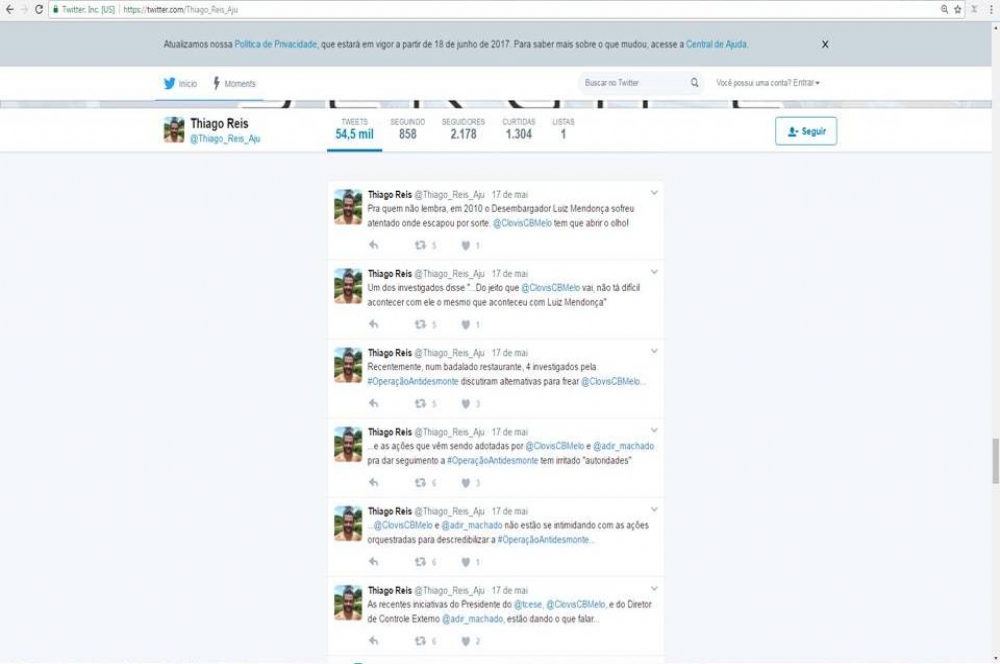Like the 'Um dos investigados disse' tweet
Viewport: 1000px width, 664px height.
[x=466, y=325]
